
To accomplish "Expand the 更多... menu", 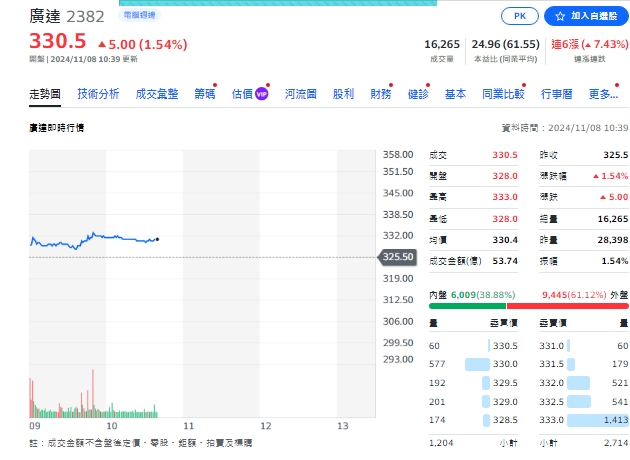I will (603, 94).
